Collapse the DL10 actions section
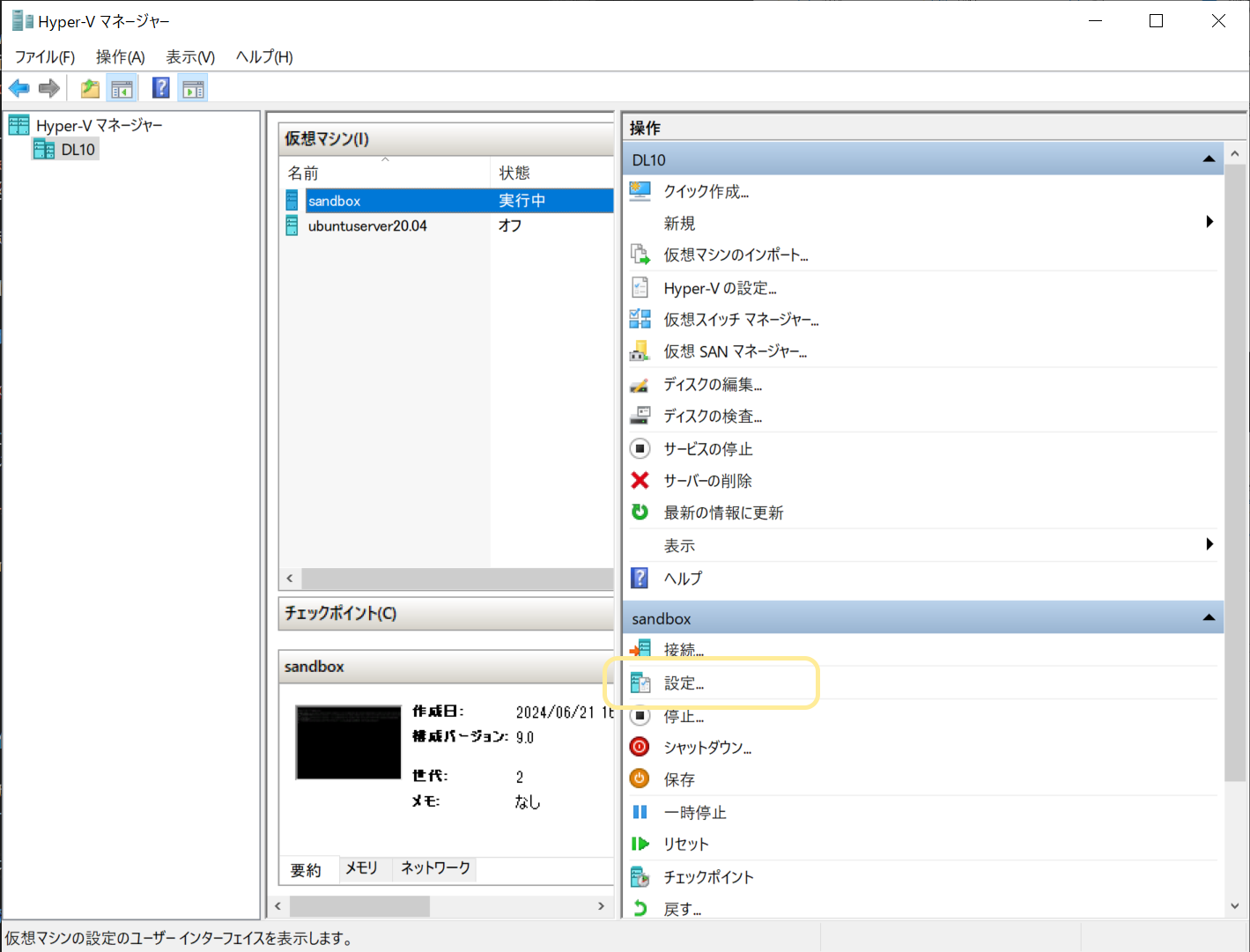The height and width of the screenshot is (952, 1250). 1209,159
